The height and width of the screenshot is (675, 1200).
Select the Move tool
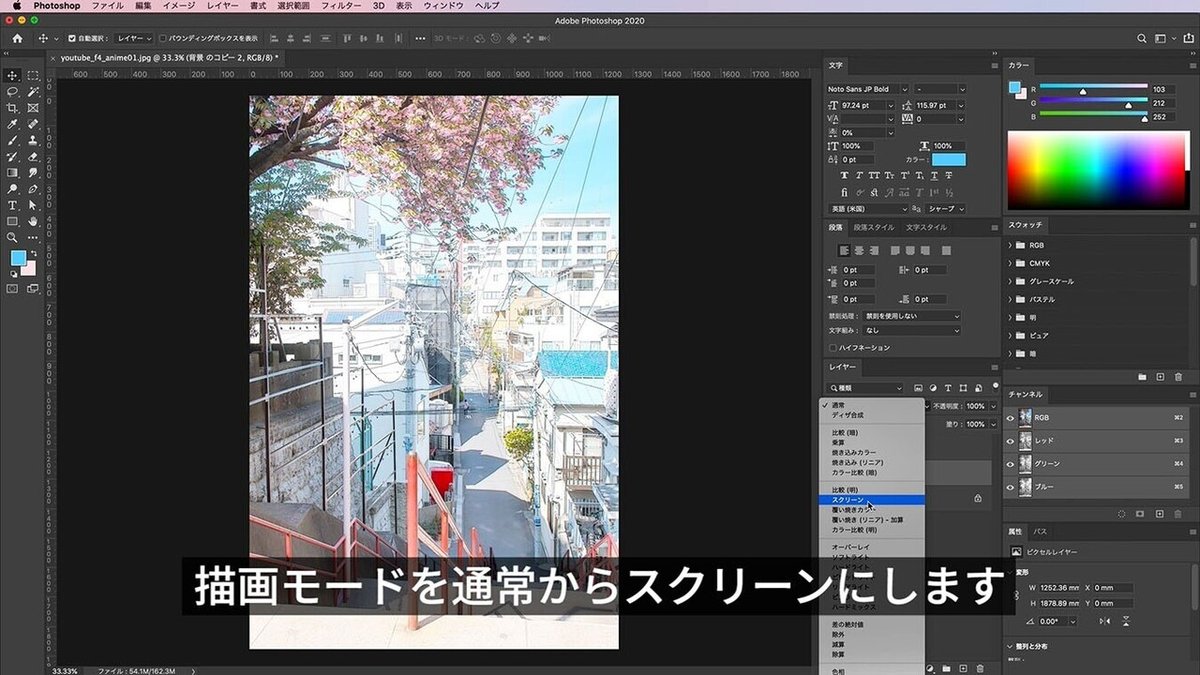tap(12, 75)
